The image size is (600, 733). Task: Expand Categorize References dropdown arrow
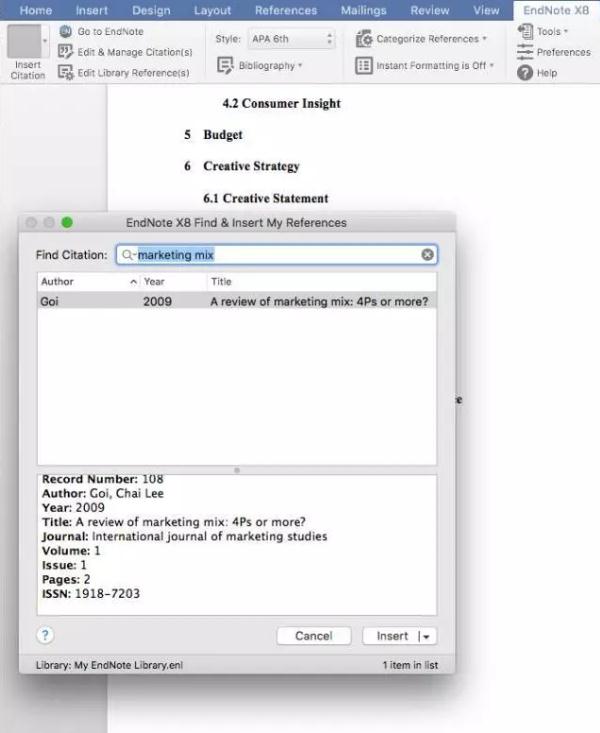click(x=484, y=38)
